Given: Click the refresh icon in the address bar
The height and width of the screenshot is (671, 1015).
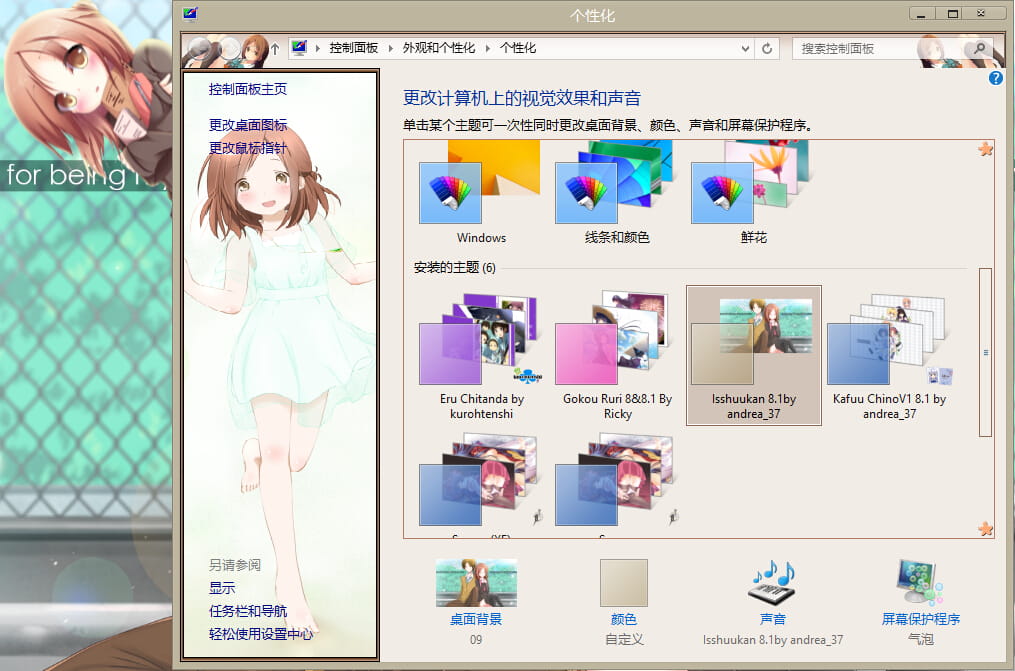Looking at the screenshot, I should pyautogui.click(x=765, y=48).
